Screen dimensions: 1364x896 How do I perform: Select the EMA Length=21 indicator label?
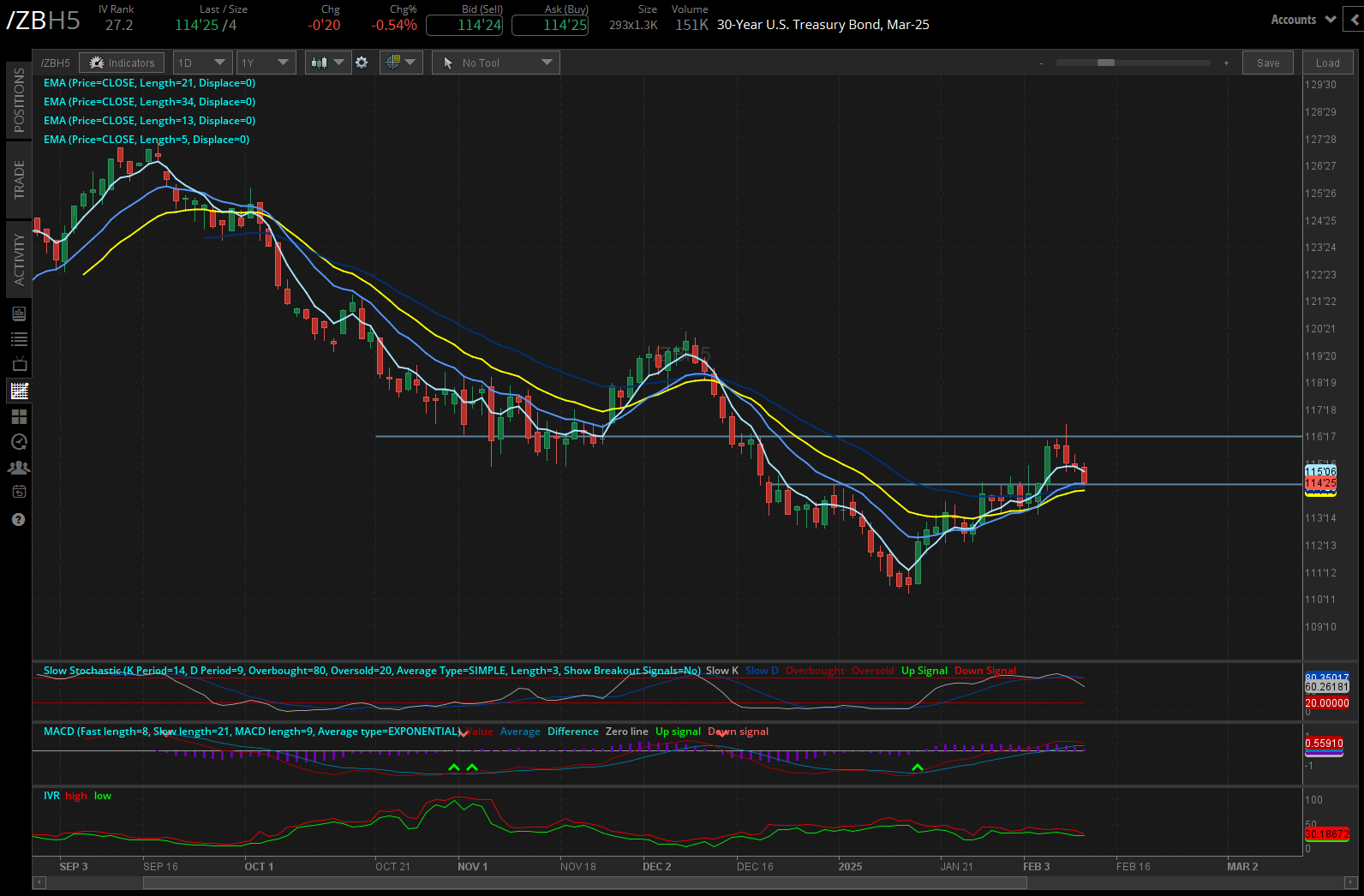(x=149, y=83)
